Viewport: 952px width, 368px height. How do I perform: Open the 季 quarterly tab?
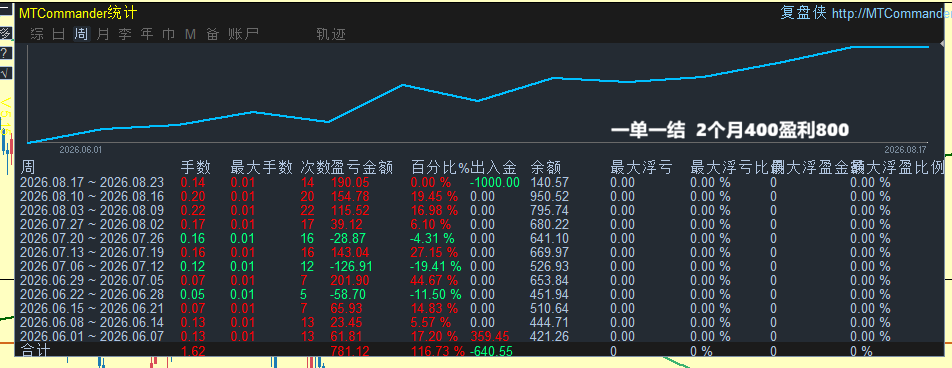pyautogui.click(x=125, y=35)
